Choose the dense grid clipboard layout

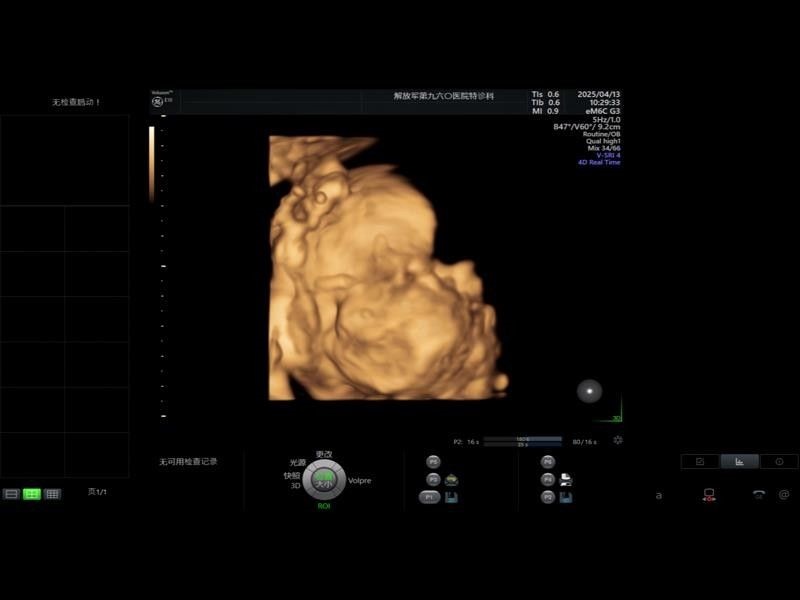coord(52,494)
